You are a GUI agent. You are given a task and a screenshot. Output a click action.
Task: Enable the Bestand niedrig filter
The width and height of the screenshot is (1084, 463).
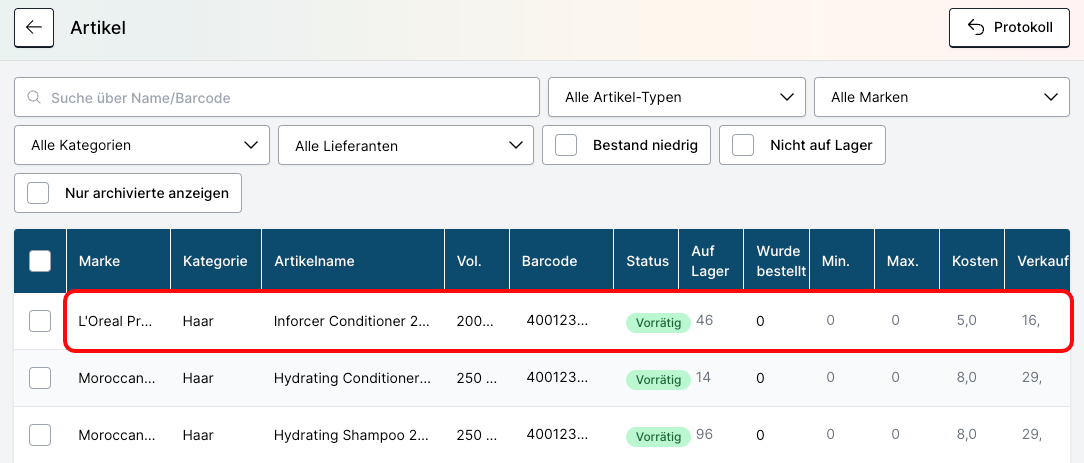click(x=567, y=146)
